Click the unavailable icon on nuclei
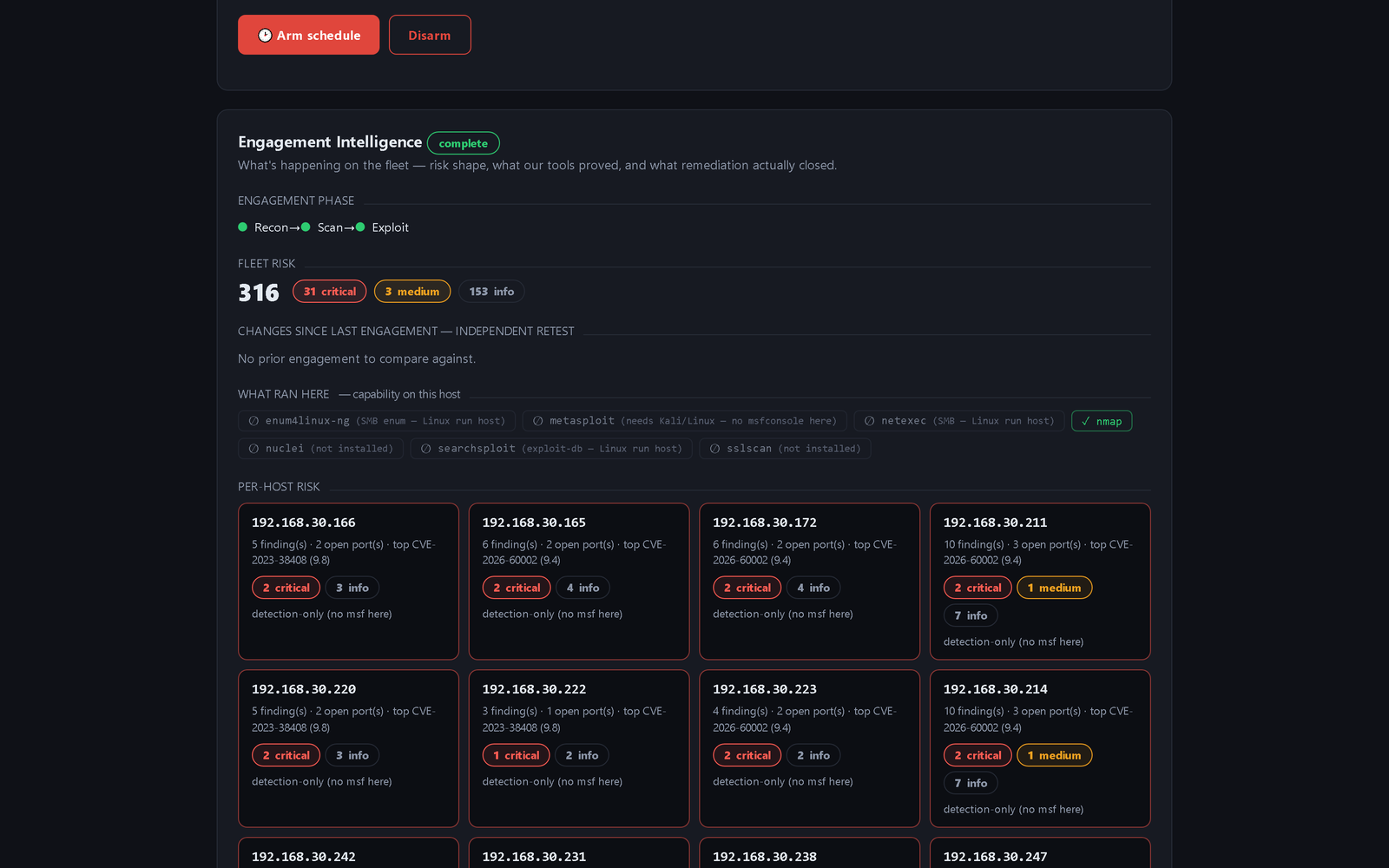1389x868 pixels. pos(253,449)
